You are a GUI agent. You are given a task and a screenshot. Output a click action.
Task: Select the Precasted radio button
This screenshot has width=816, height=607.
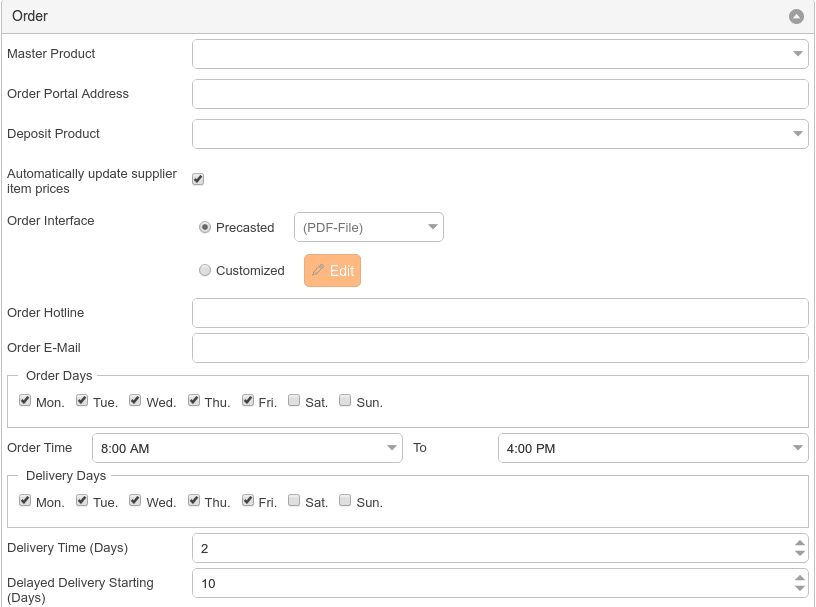coord(205,227)
